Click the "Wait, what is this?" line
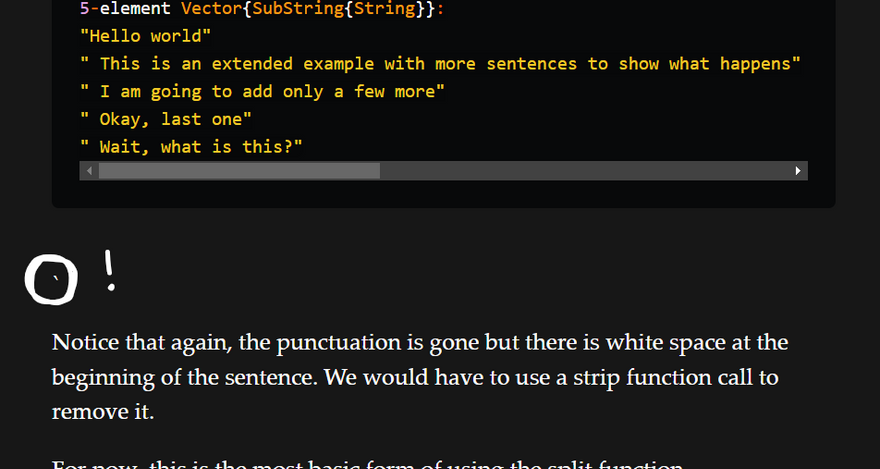The image size is (880, 469). 191,148
